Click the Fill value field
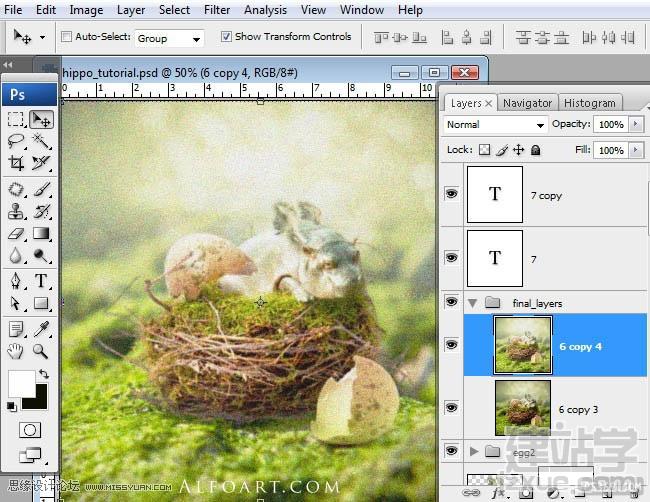This screenshot has width=650, height=502. click(x=611, y=150)
